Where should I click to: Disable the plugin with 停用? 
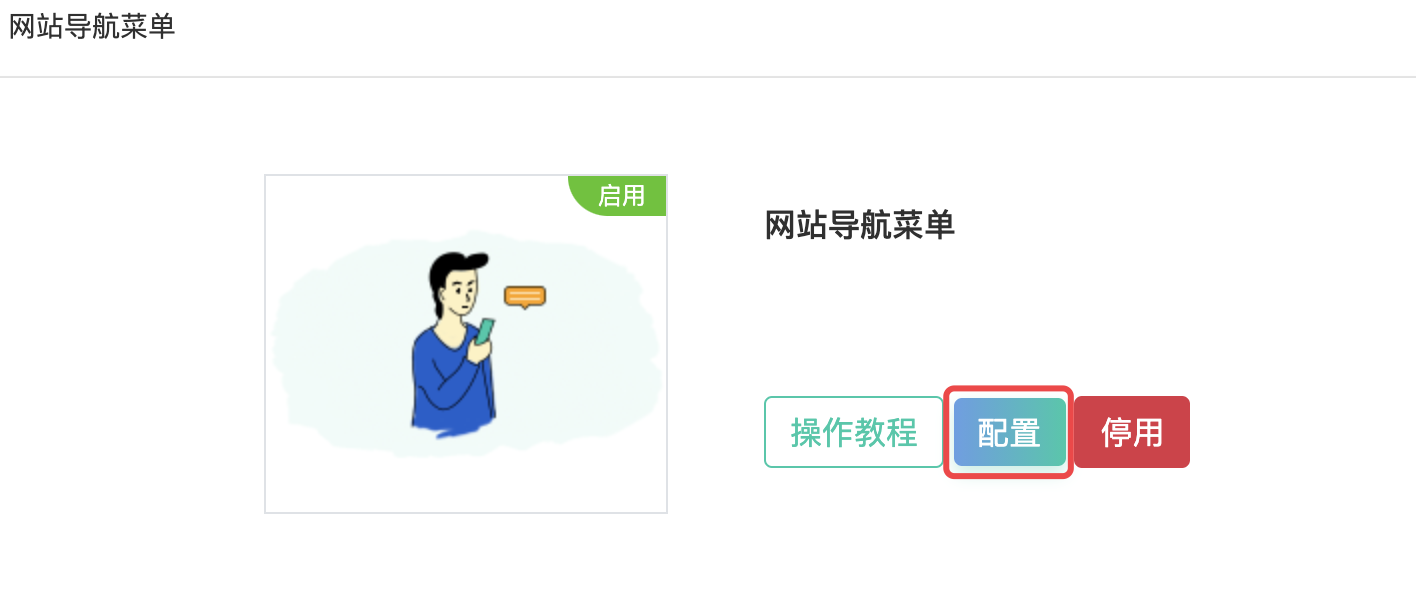[x=1132, y=432]
